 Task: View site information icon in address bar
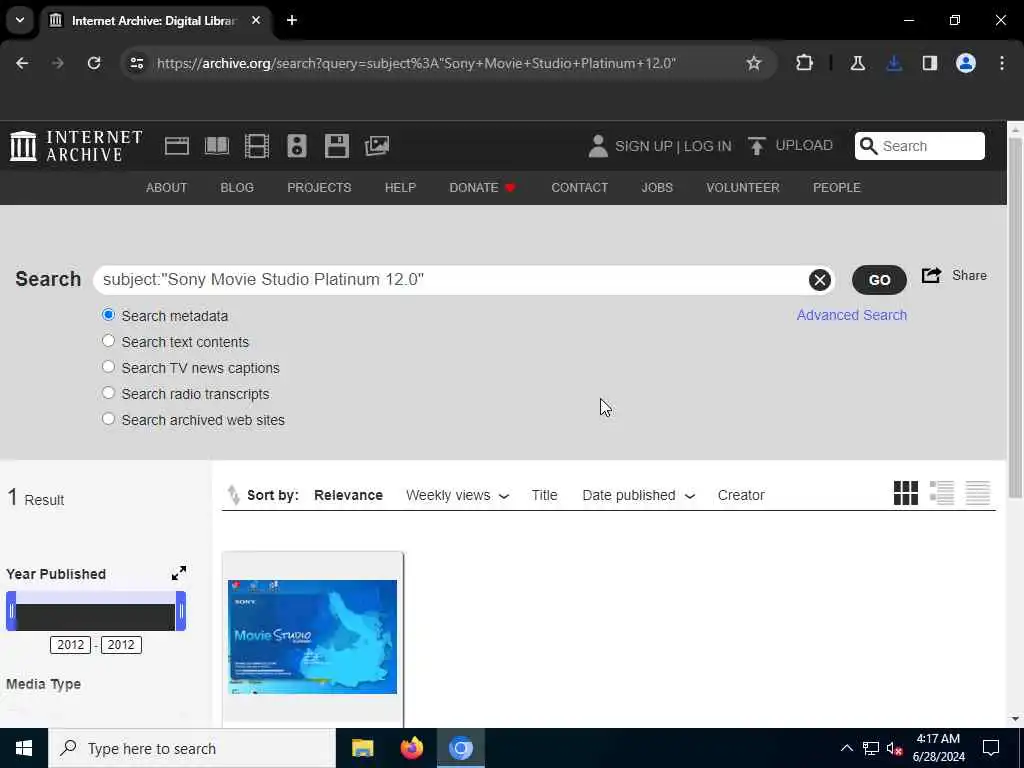tap(136, 63)
